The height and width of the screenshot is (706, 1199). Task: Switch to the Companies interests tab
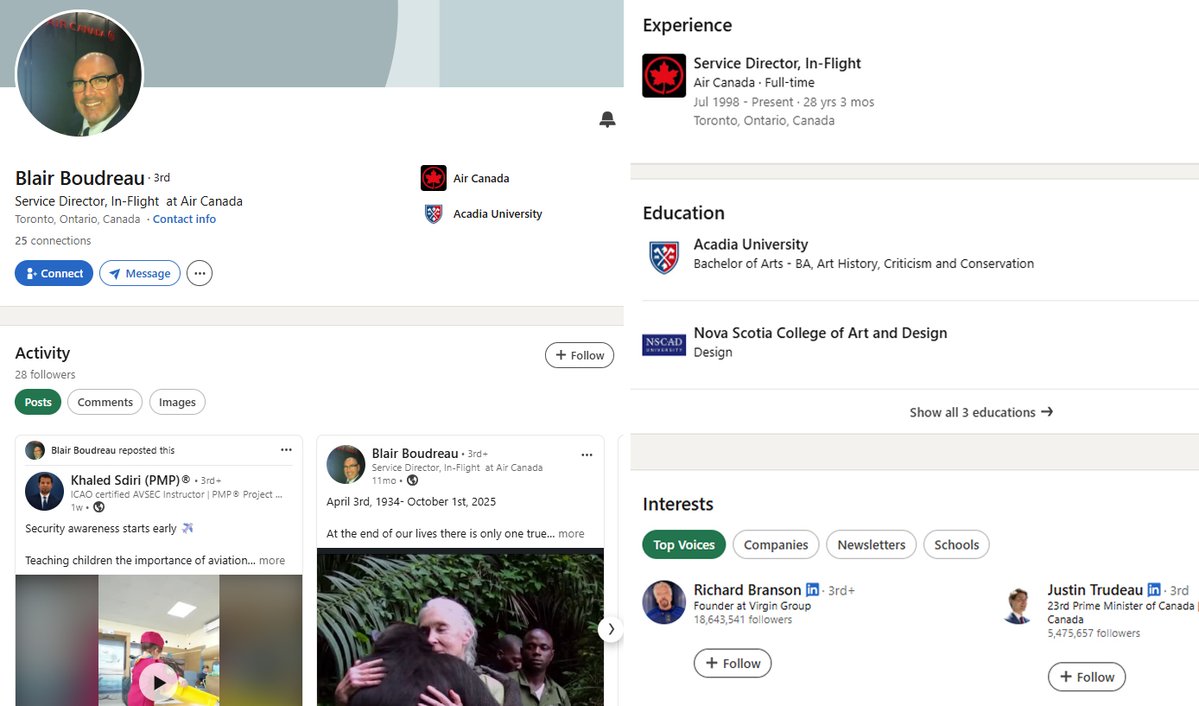coord(775,545)
